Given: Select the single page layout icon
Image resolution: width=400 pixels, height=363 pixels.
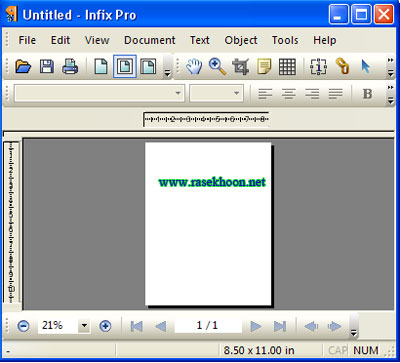Looking at the screenshot, I should (x=101, y=66).
